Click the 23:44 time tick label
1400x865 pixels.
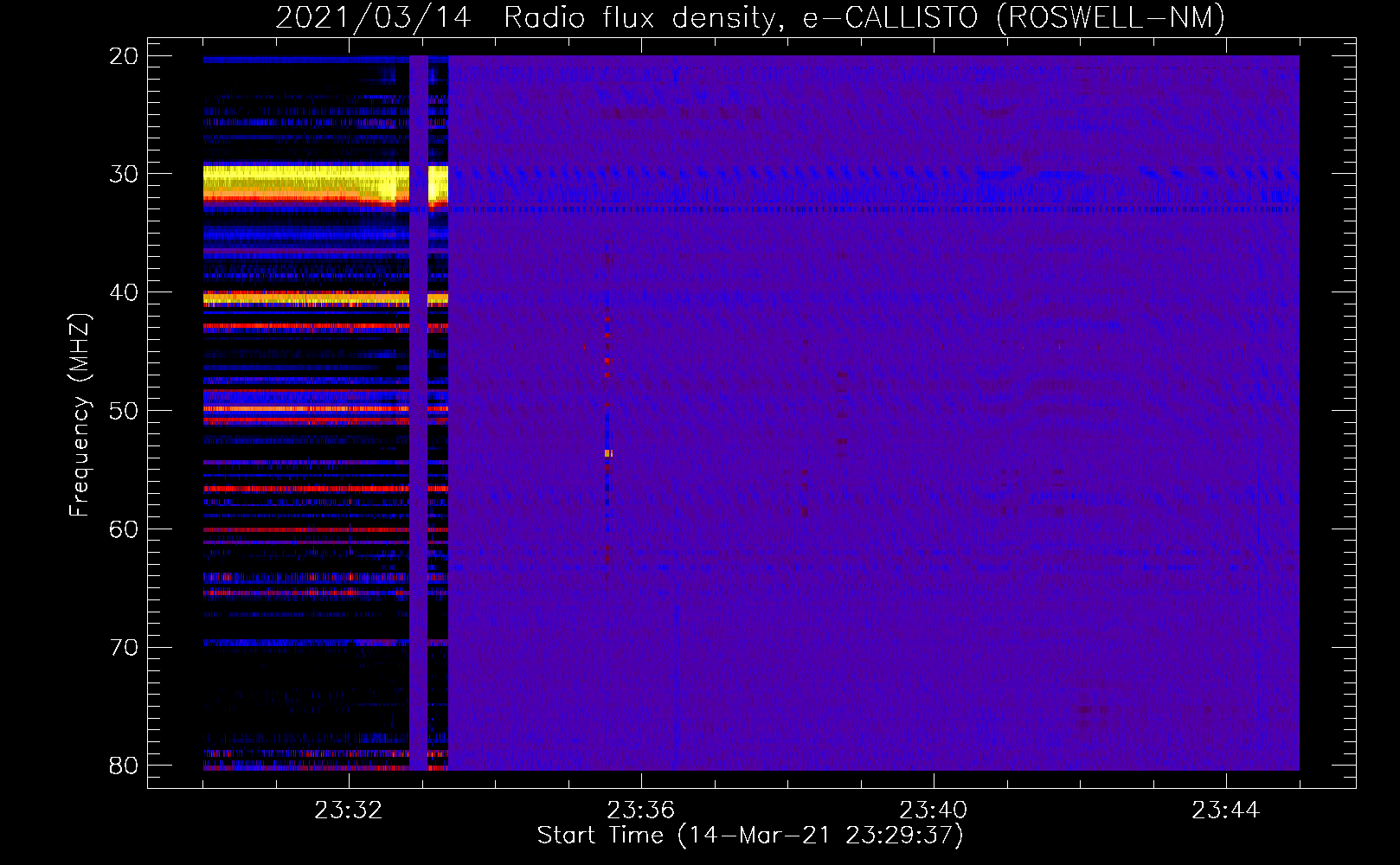1225,811
